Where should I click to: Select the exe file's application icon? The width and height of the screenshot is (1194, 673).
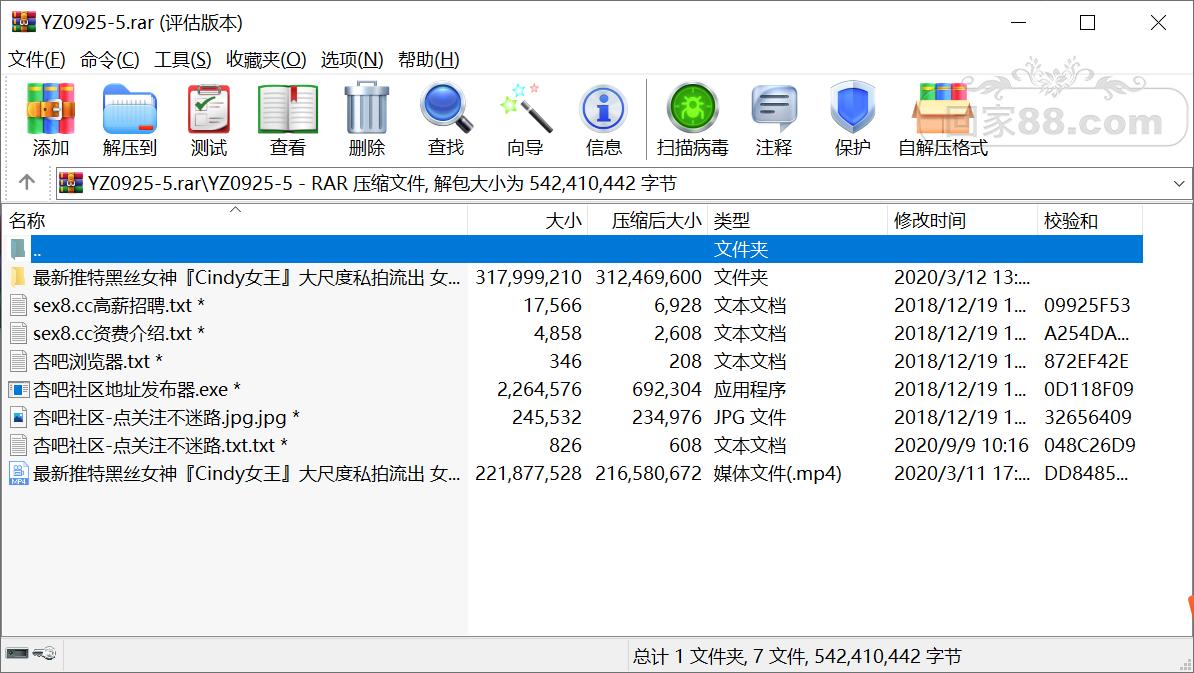18,390
